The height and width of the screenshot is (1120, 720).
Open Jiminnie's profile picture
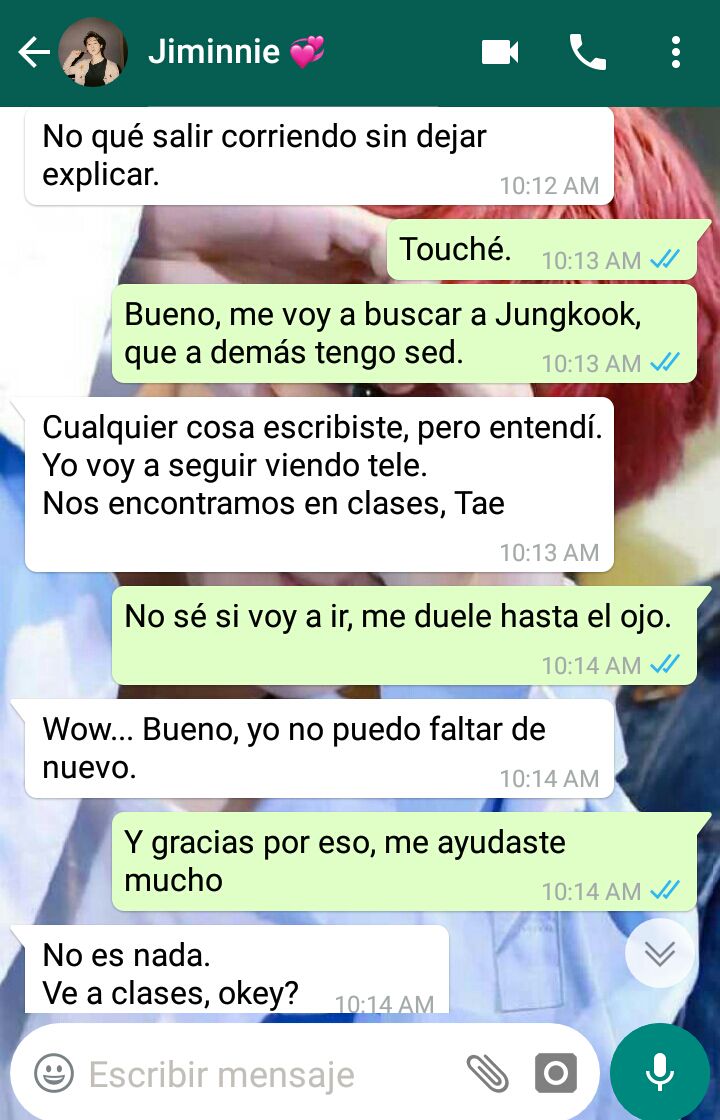click(93, 52)
